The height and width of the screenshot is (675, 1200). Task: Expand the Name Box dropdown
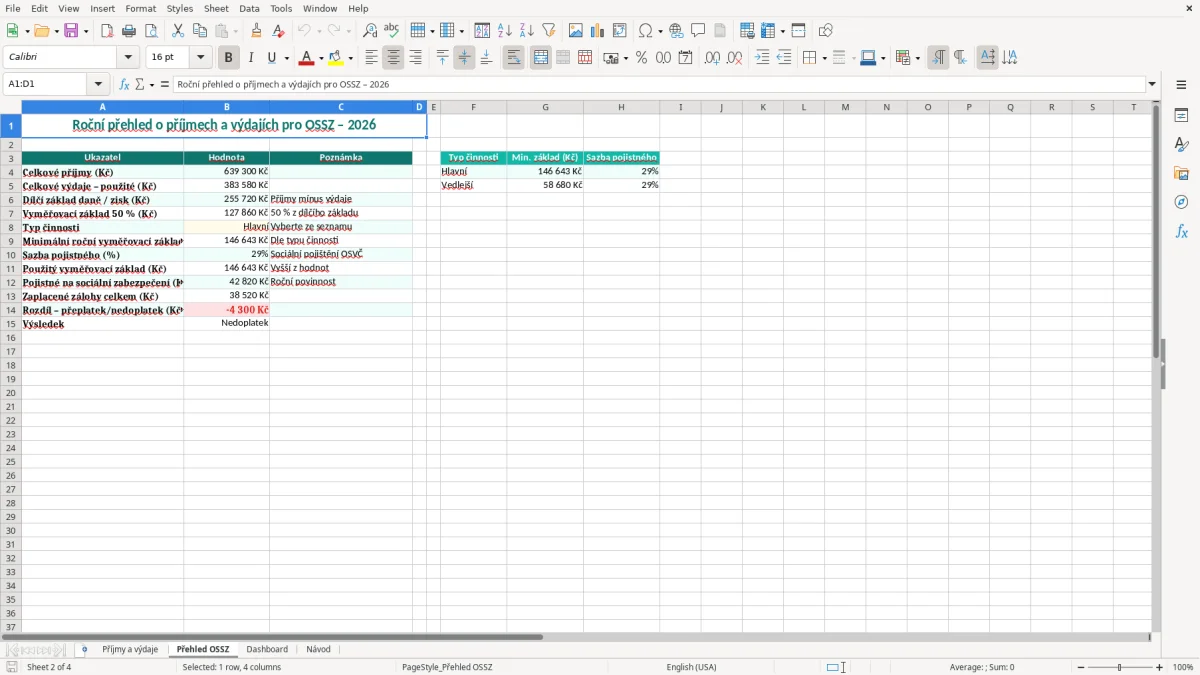pos(98,84)
